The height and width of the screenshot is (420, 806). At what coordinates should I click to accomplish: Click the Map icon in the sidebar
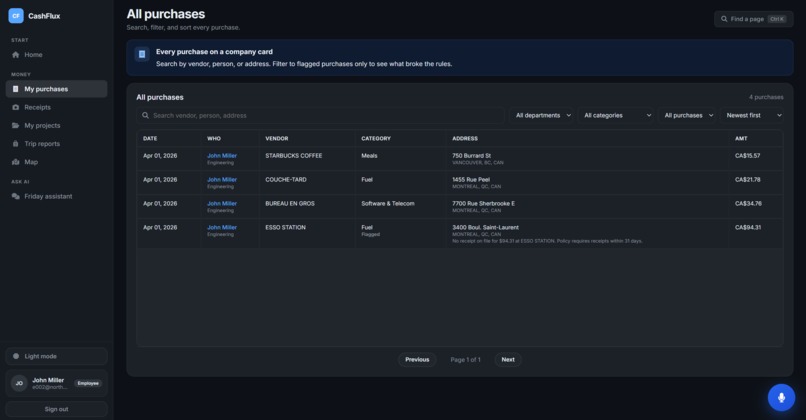15,162
